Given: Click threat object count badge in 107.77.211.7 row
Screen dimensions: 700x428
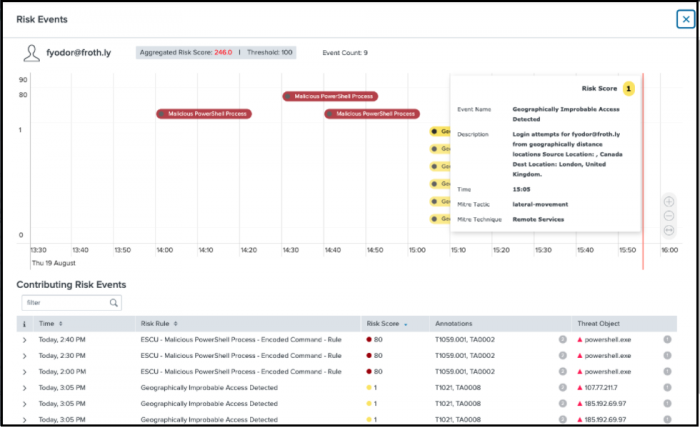Looking at the screenshot, I should pos(667,388).
